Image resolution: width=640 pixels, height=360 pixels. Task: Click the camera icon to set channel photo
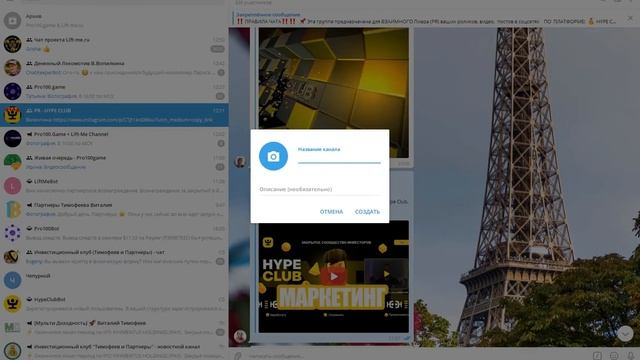tap(273, 156)
